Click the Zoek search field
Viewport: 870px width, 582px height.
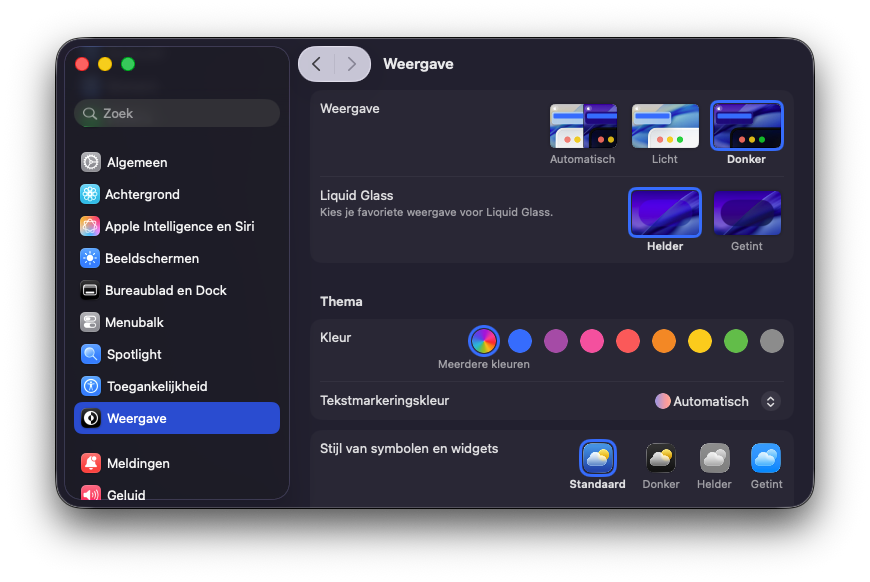[x=177, y=114]
